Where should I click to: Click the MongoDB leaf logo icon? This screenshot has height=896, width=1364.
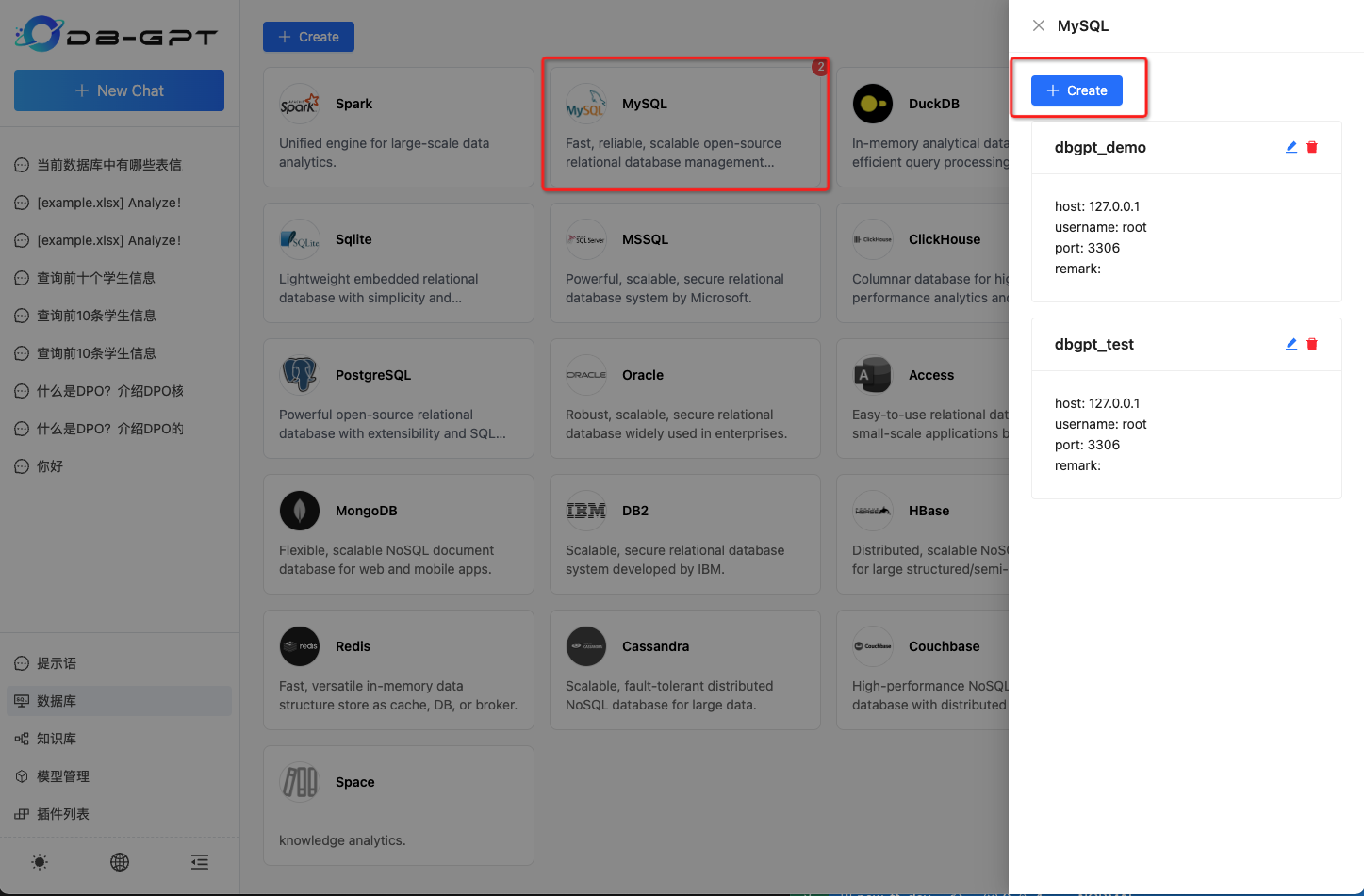[x=300, y=511]
